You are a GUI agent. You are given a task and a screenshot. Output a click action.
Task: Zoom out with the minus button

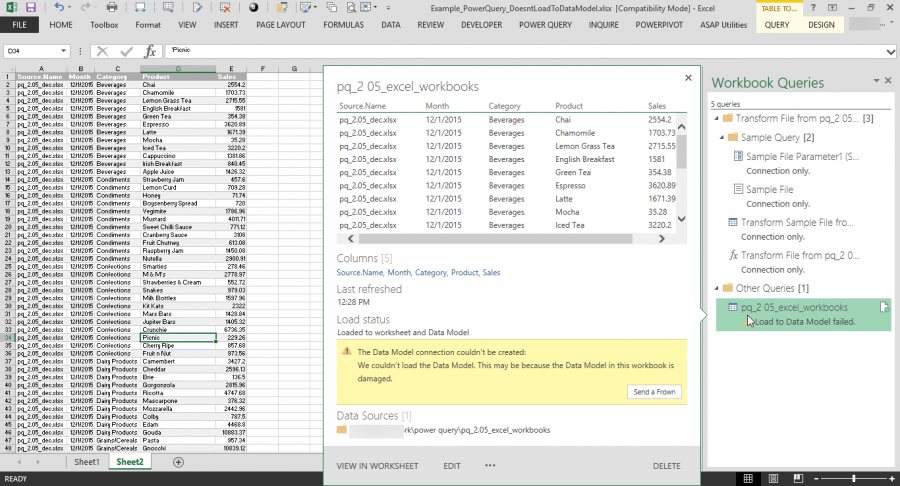[x=817, y=479]
